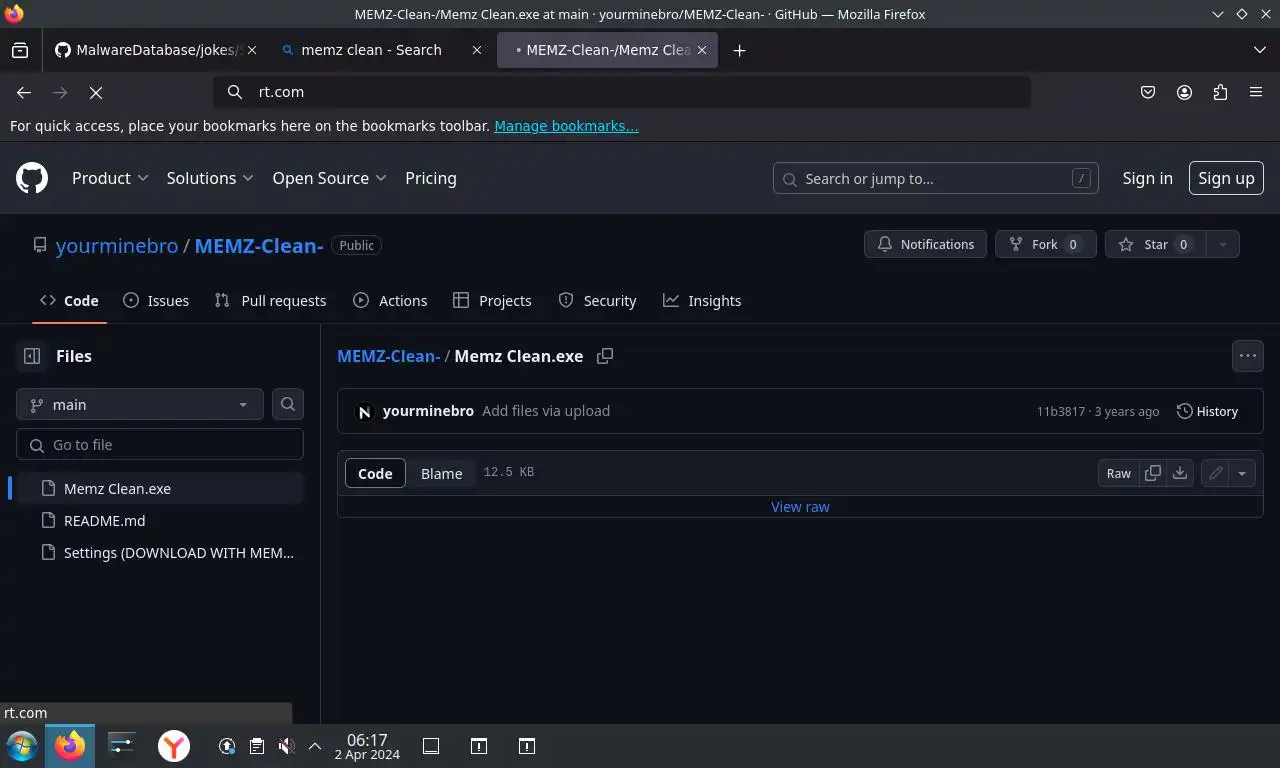1280x768 pixels.
Task: Open the Security tab
Action: coord(597,301)
